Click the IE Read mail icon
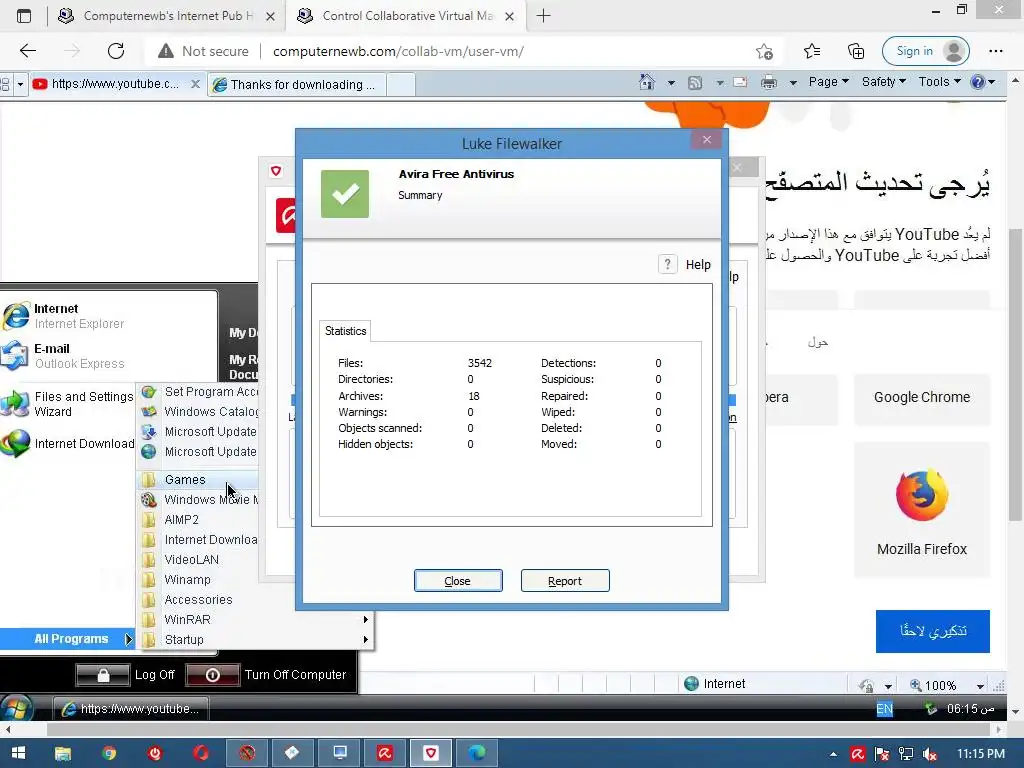This screenshot has width=1024, height=768. (x=740, y=83)
